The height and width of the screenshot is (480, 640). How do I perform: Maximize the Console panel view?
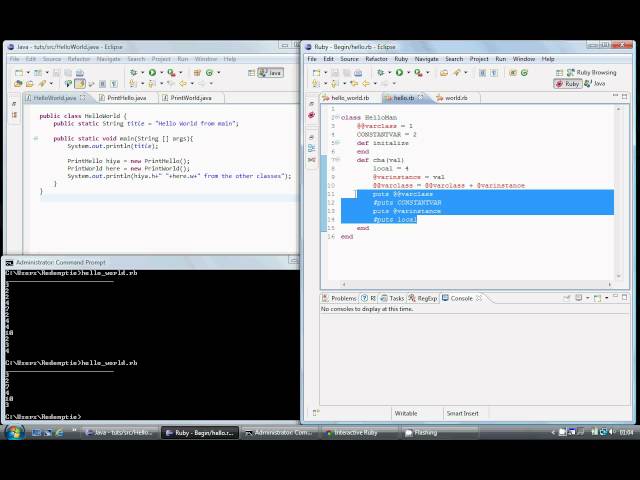click(x=624, y=298)
